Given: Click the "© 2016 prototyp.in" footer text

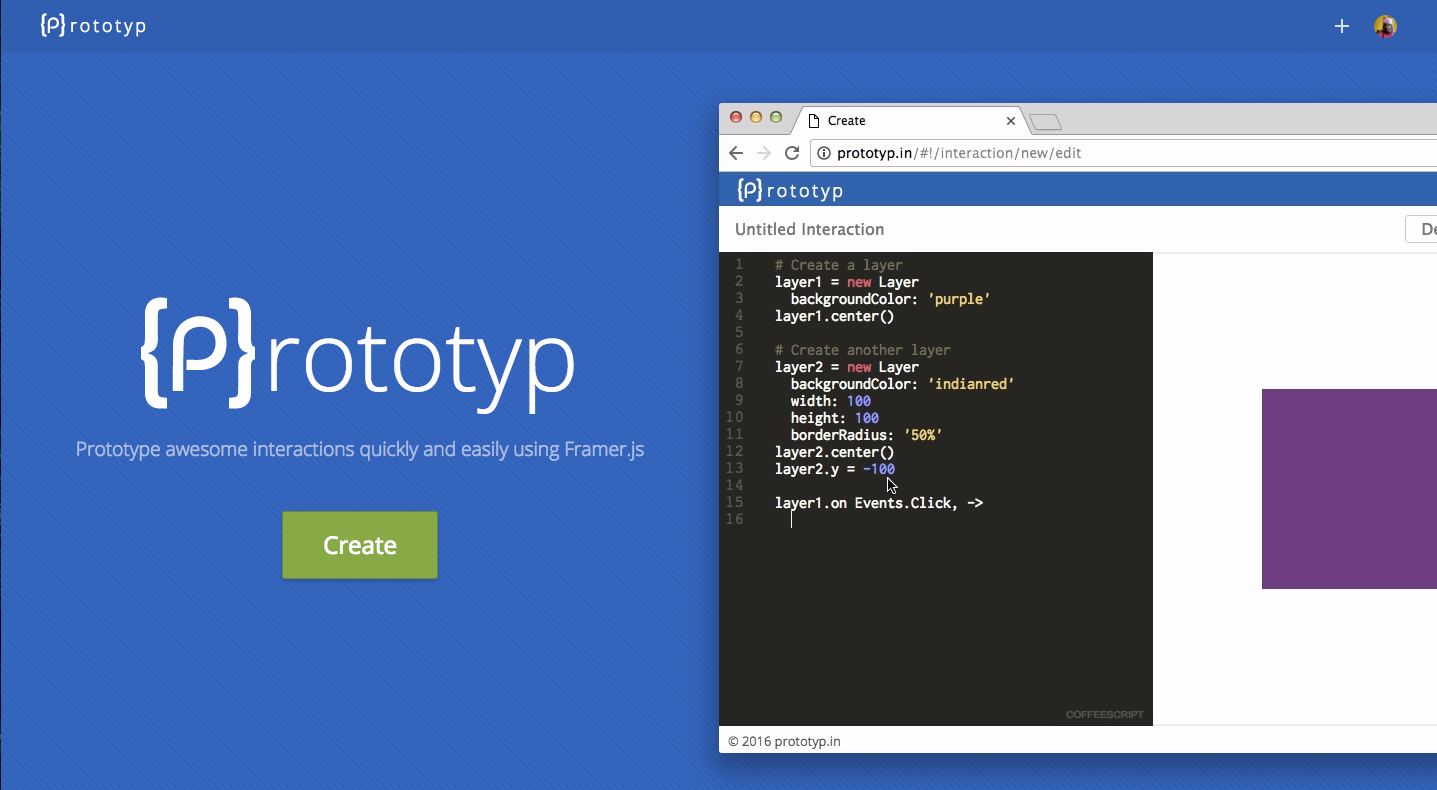Looking at the screenshot, I should (x=784, y=741).
